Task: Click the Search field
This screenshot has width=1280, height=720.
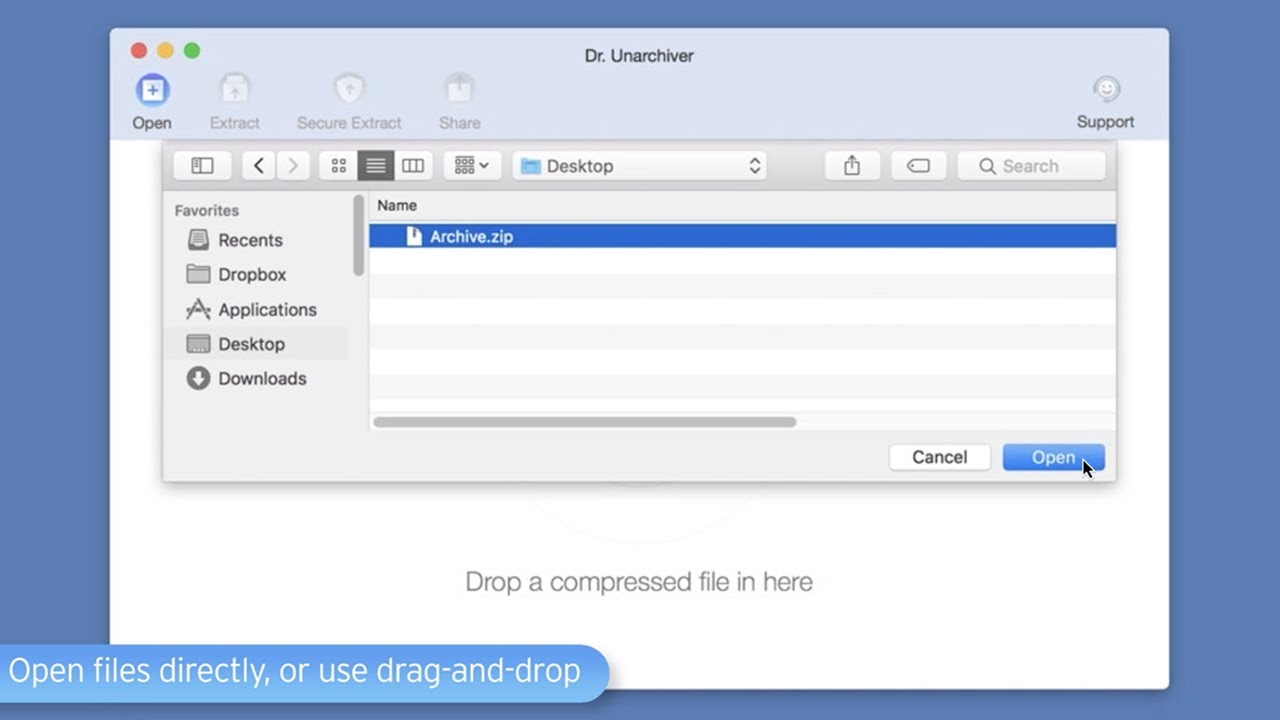Action: (x=1031, y=166)
